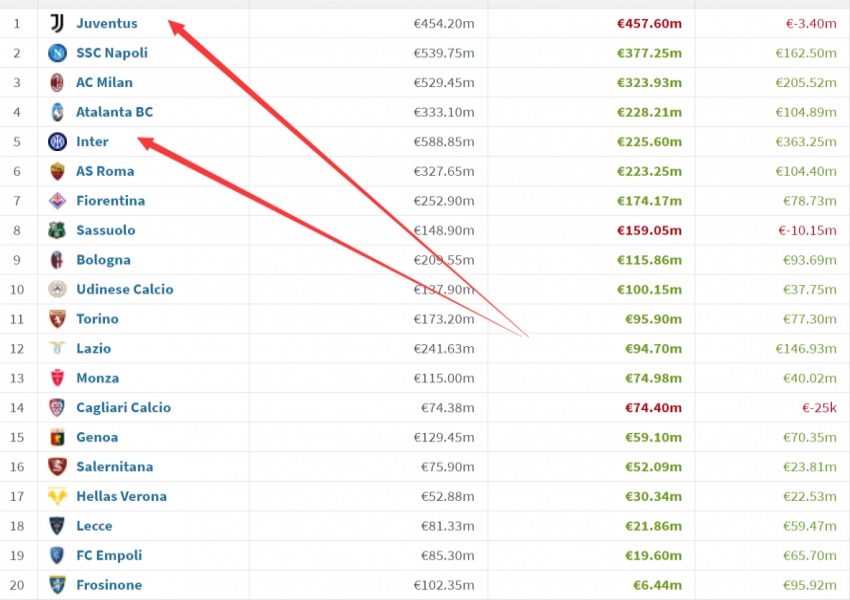Click the Lazio eagle badge
Screen dimensions: 850x600
coord(55,348)
